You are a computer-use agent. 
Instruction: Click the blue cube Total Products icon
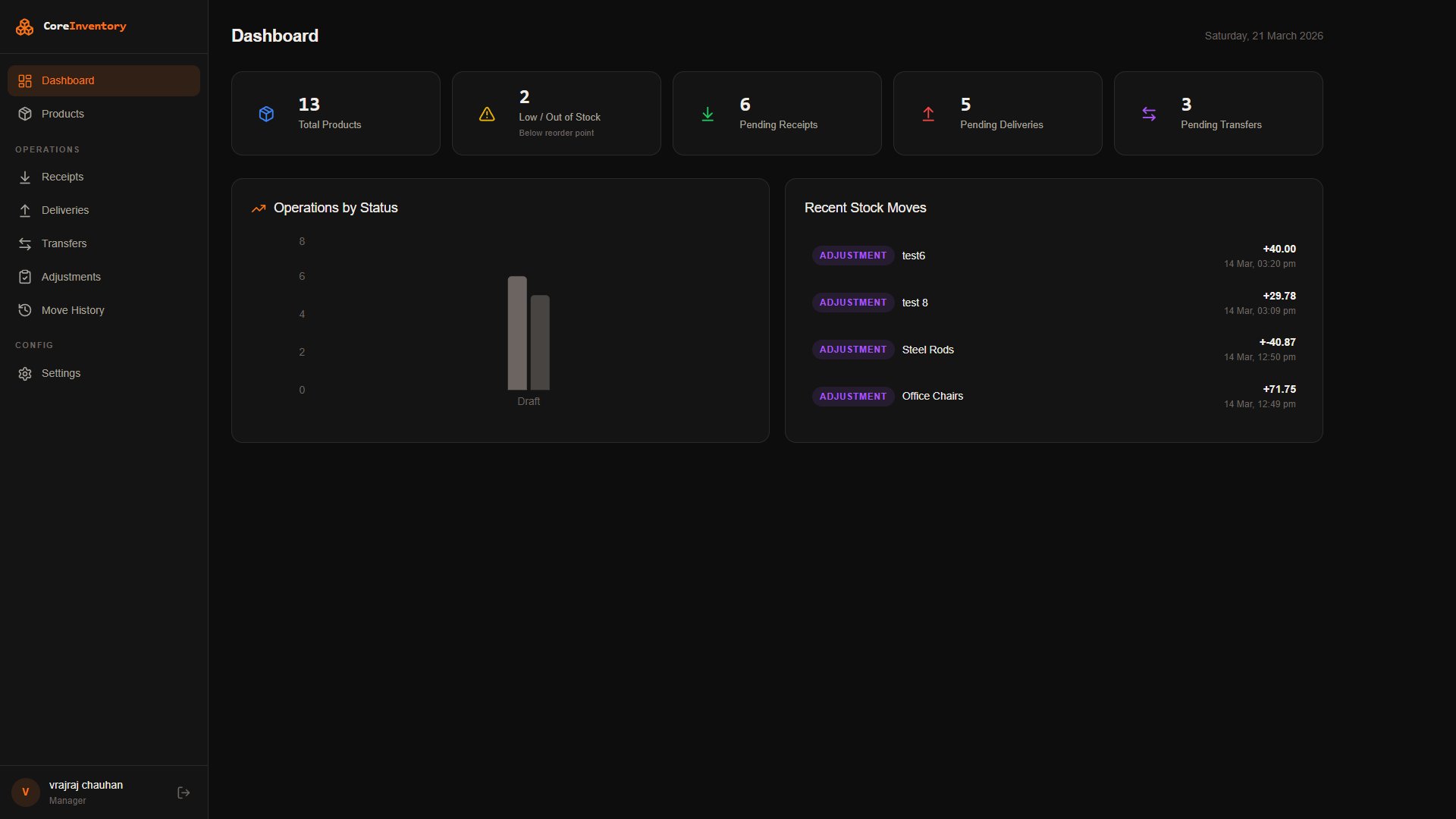pos(266,114)
